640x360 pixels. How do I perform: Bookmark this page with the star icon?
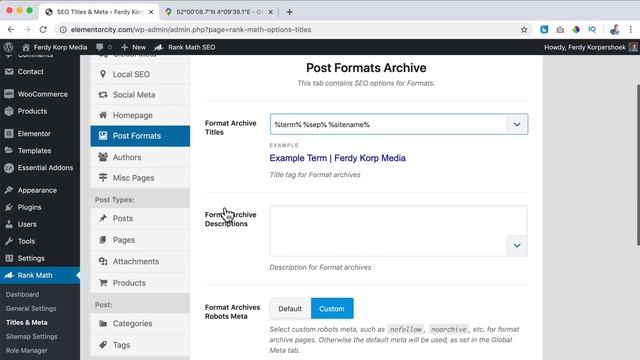(x=524, y=29)
